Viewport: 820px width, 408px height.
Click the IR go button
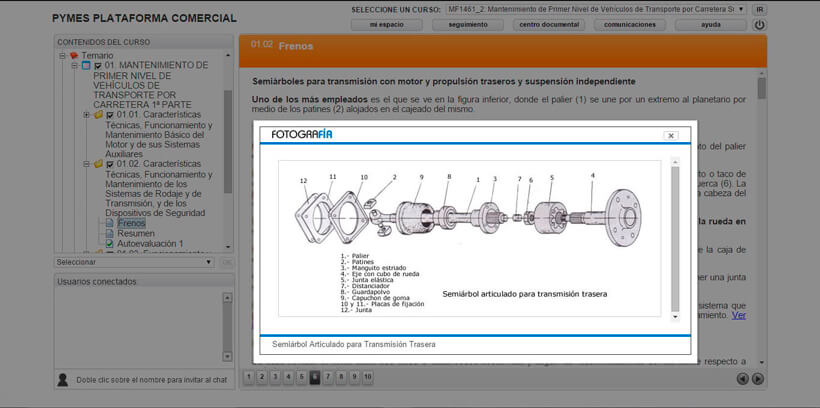tap(760, 9)
